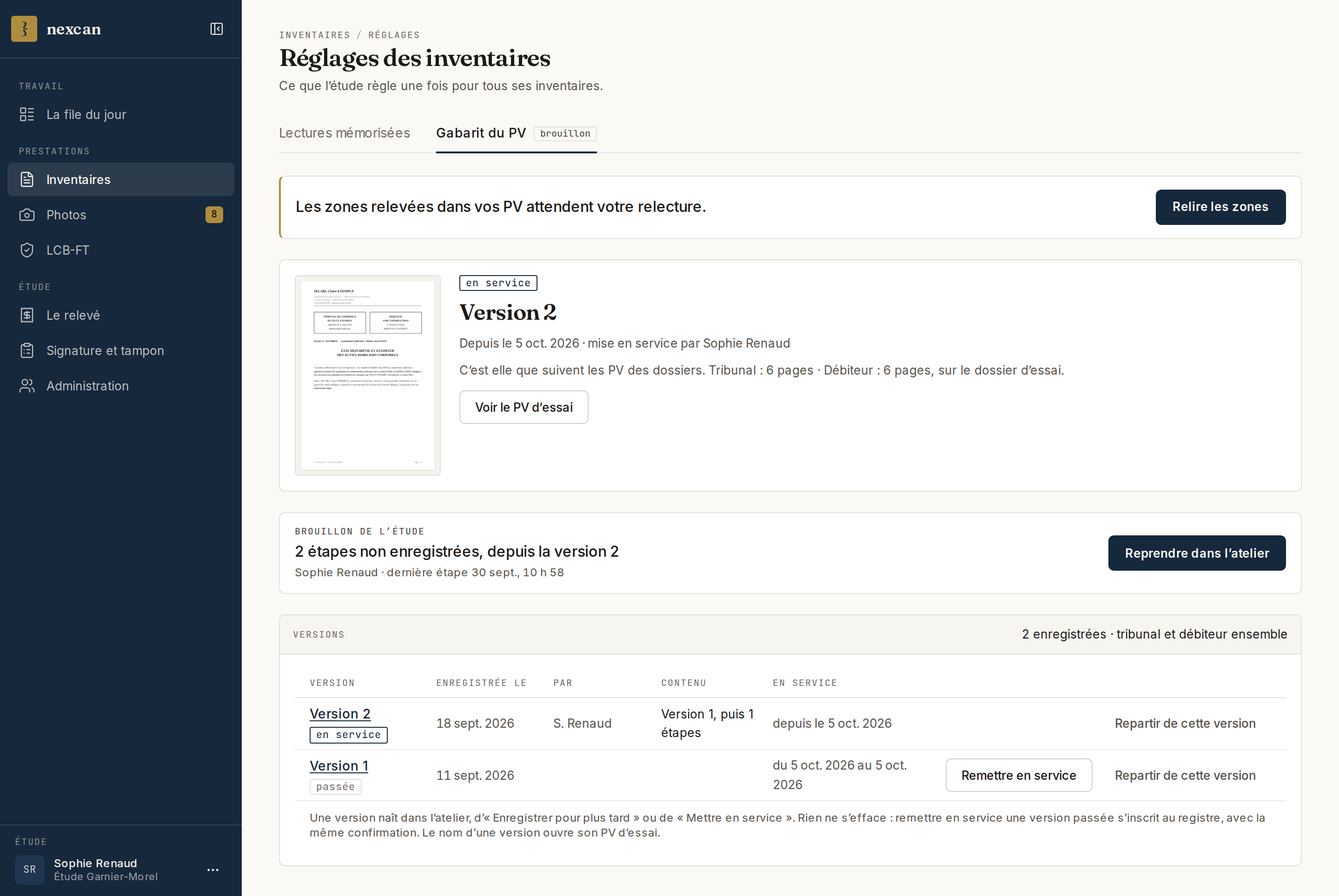Click the Signature et tampon clipboard icon
The image size is (1339, 896).
tap(27, 351)
